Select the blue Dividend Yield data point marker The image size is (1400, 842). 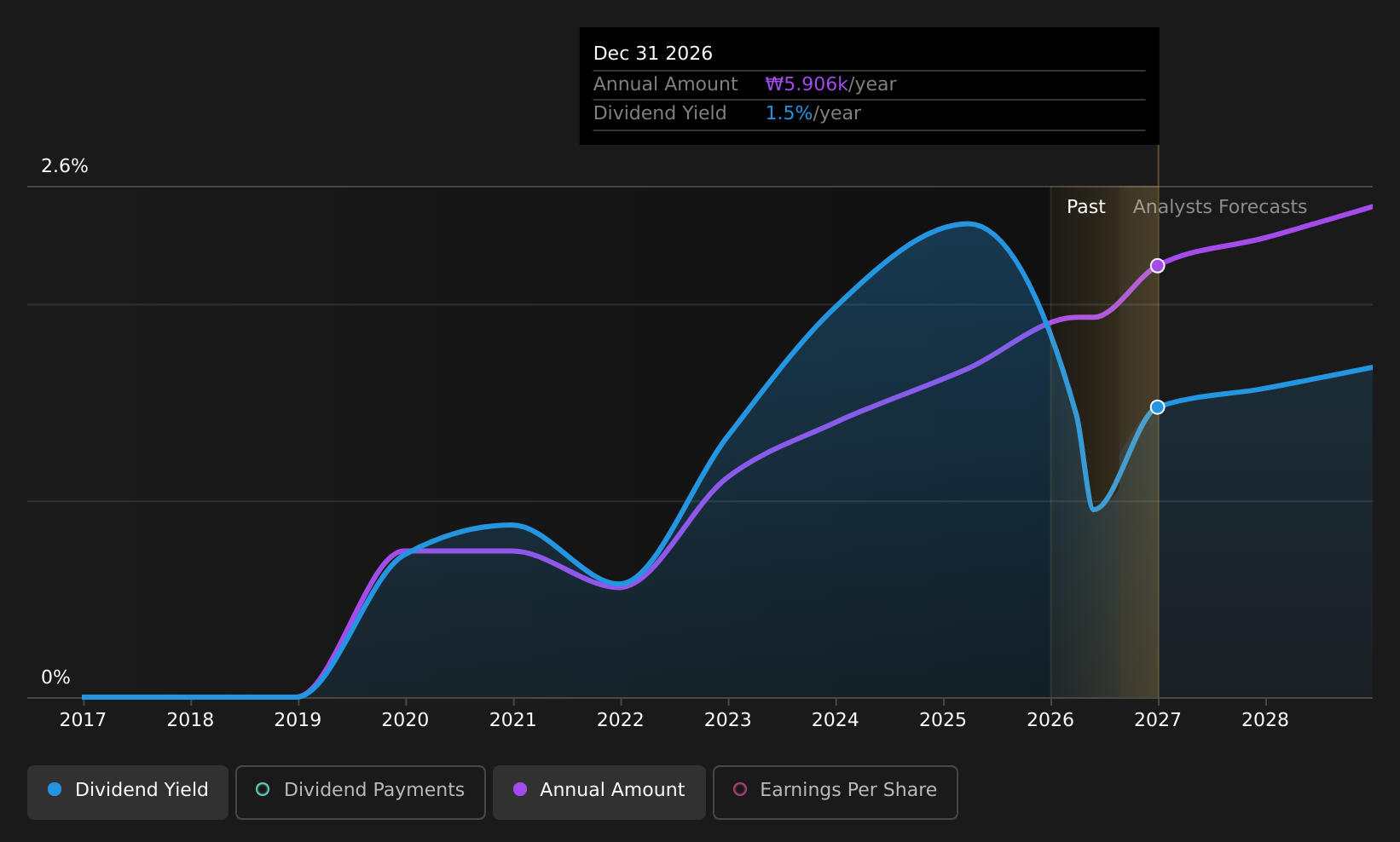(1158, 407)
